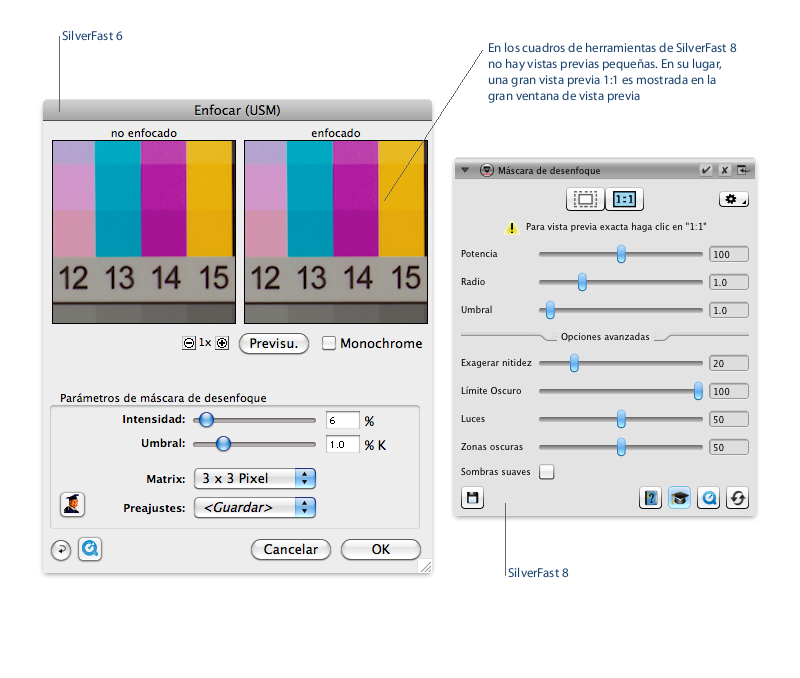Image resolution: width=800 pixels, height=678 pixels.
Task: Toggle the Sombras suaves checkbox
Action: (x=546, y=471)
